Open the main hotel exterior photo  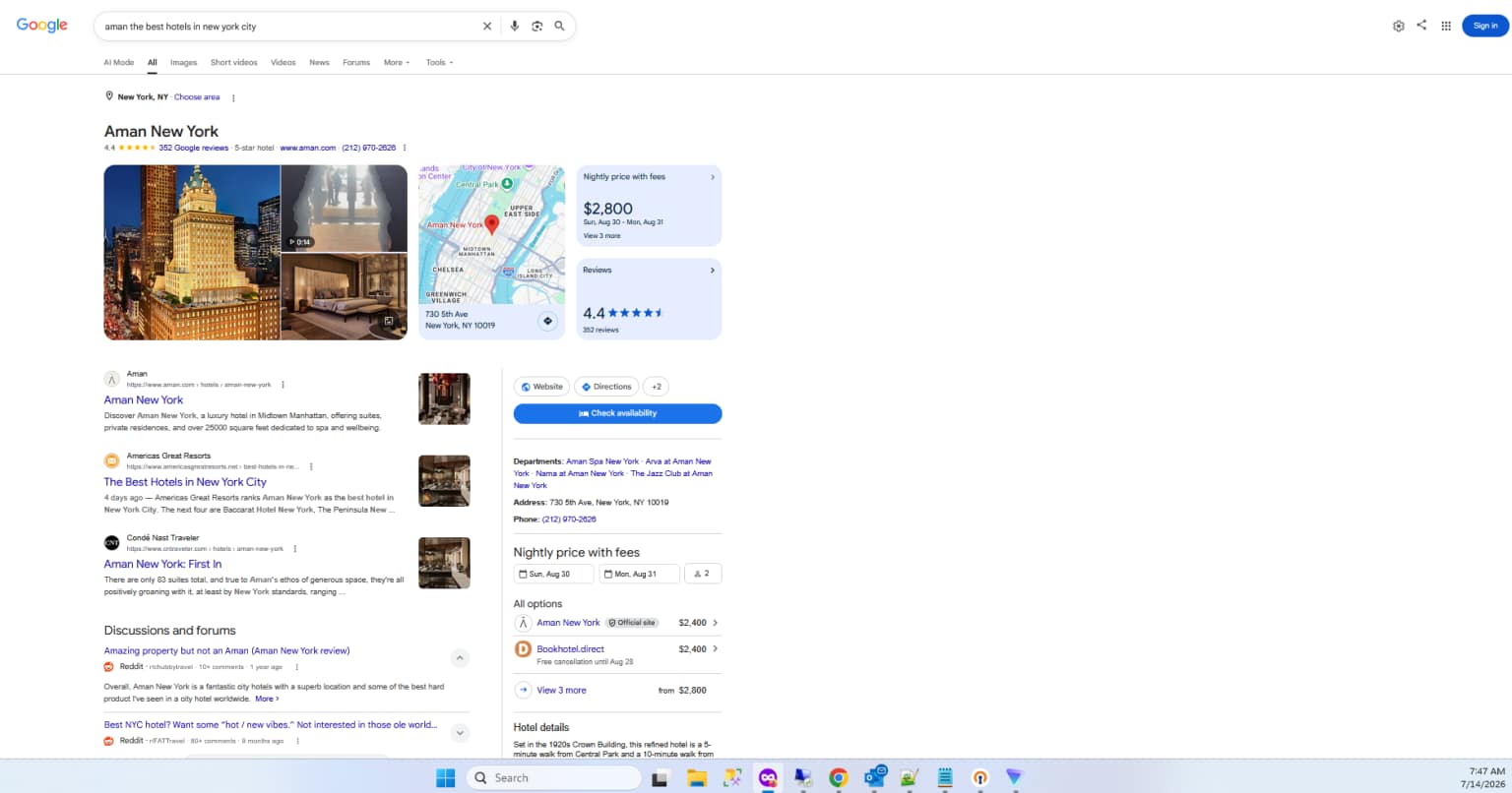point(192,252)
